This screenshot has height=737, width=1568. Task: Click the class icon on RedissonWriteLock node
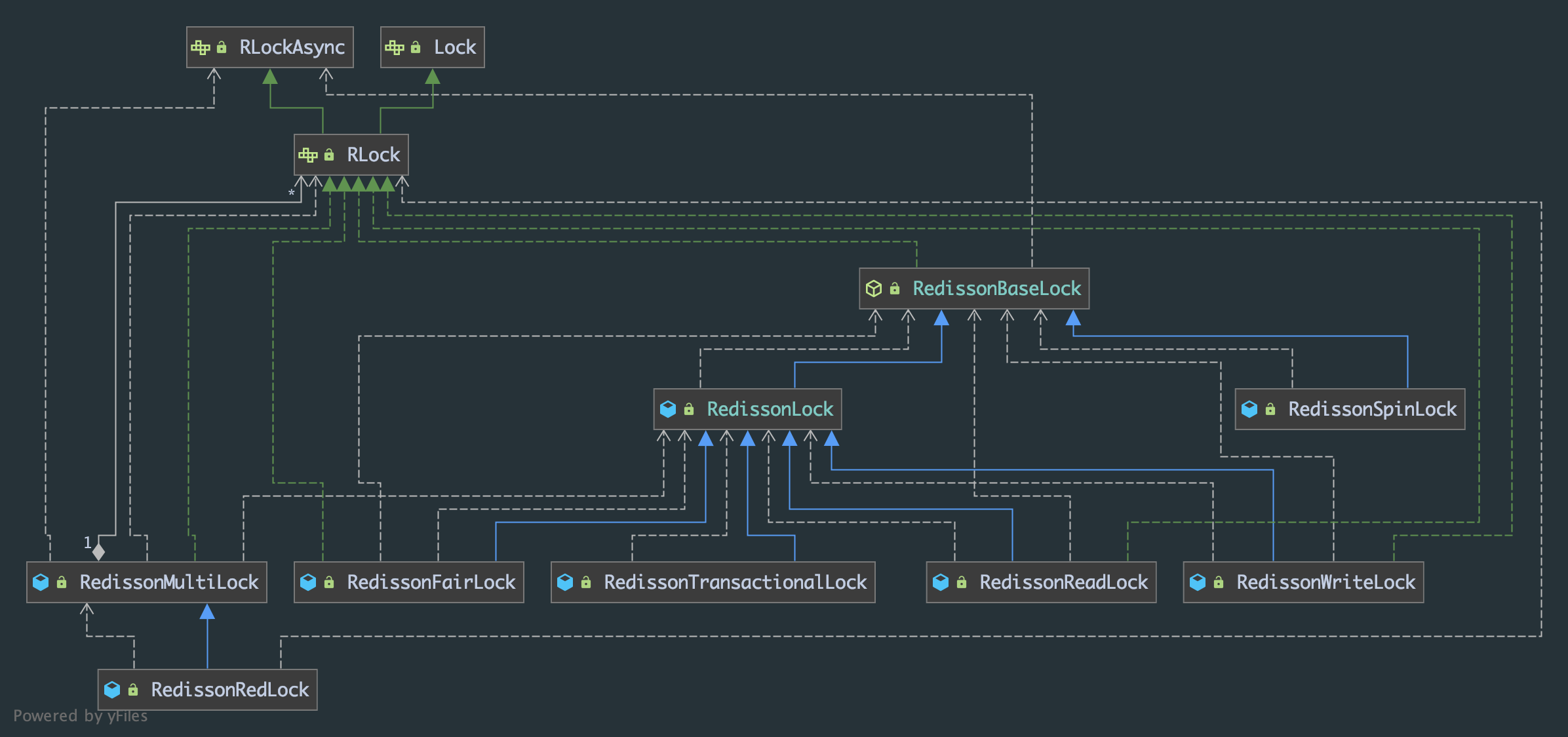coord(1198,582)
